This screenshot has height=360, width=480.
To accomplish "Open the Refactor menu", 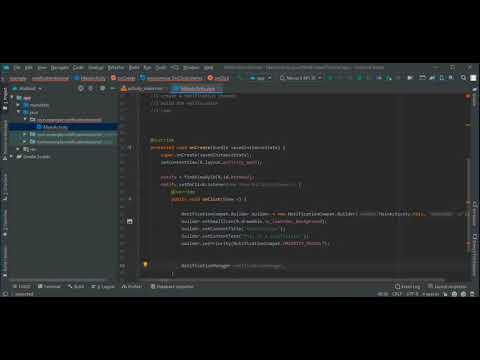I will (116, 68).
